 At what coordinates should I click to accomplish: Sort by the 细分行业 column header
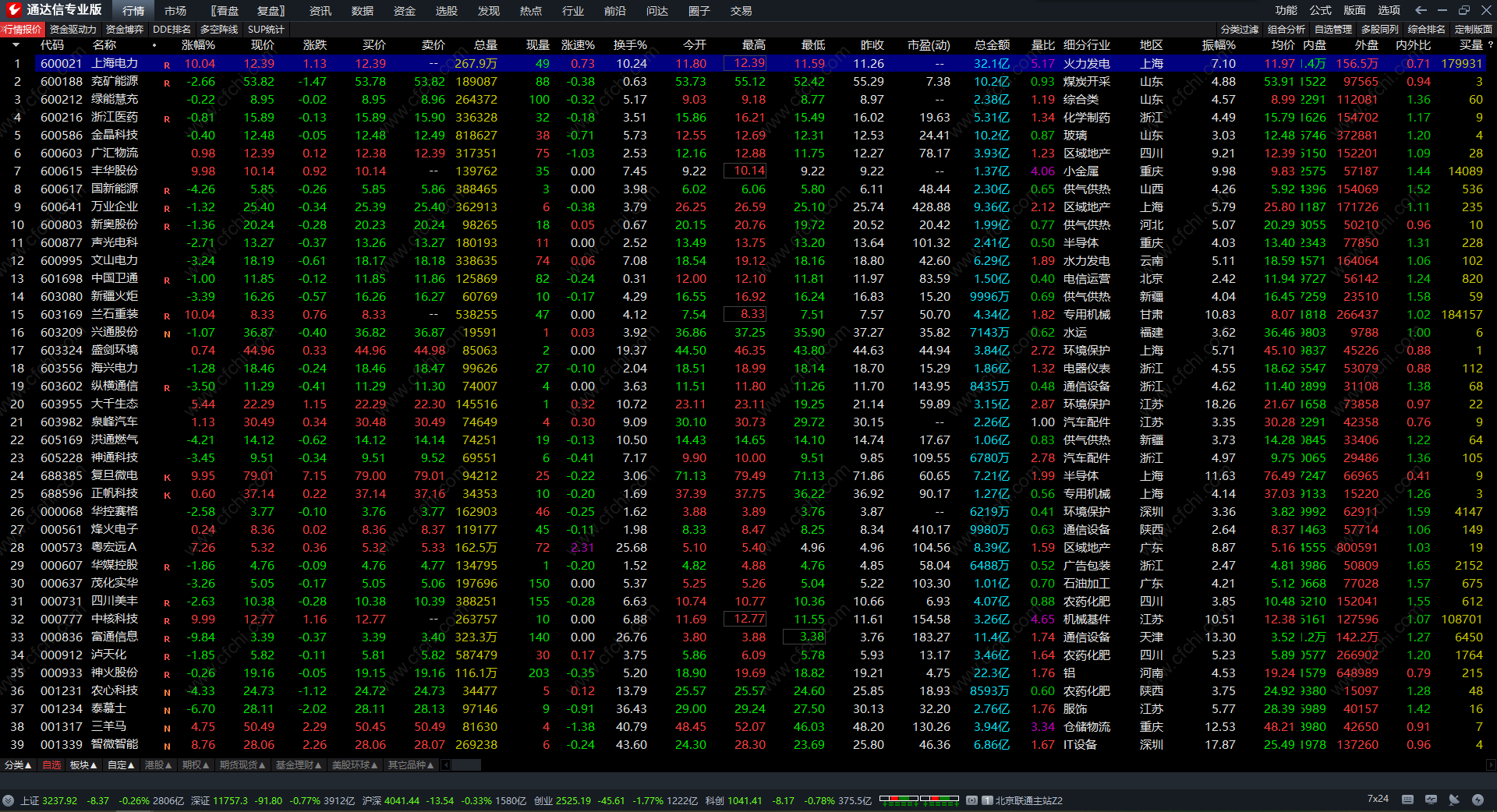pos(1087,45)
